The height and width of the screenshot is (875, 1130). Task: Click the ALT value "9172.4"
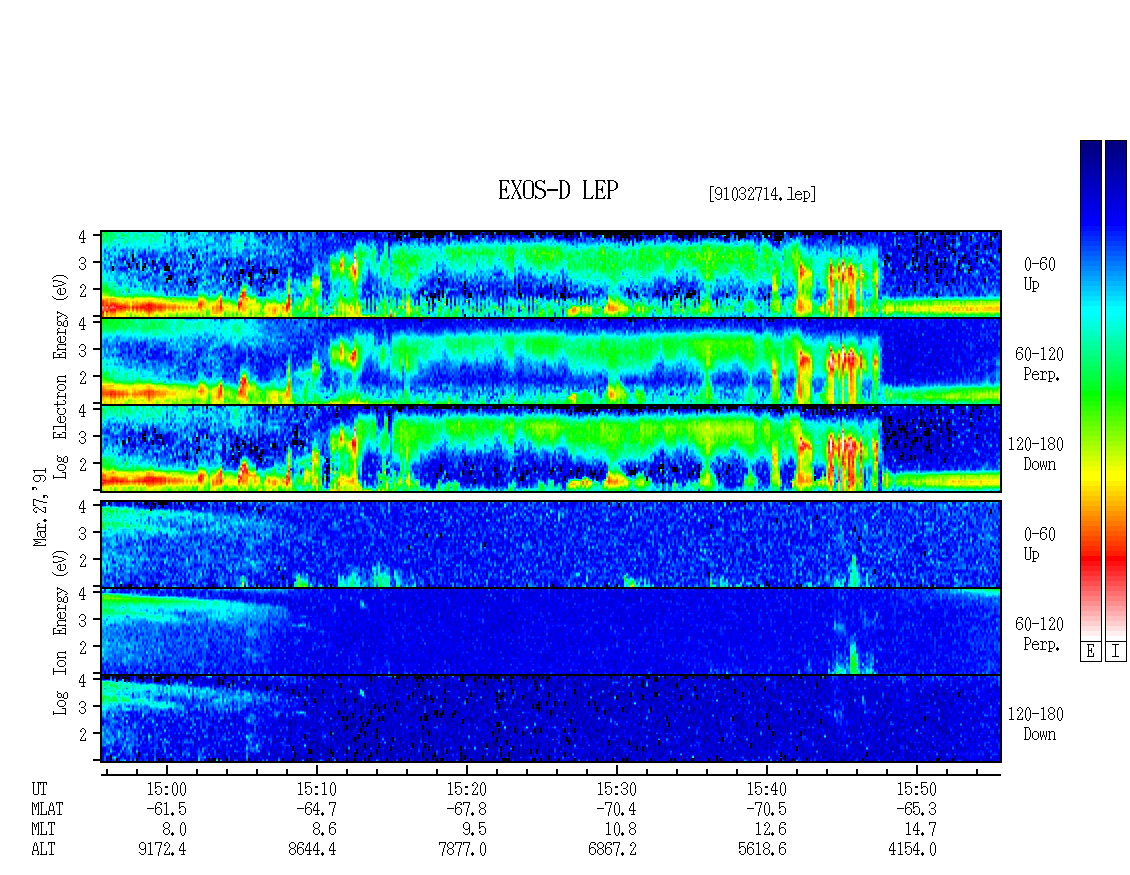click(x=162, y=850)
